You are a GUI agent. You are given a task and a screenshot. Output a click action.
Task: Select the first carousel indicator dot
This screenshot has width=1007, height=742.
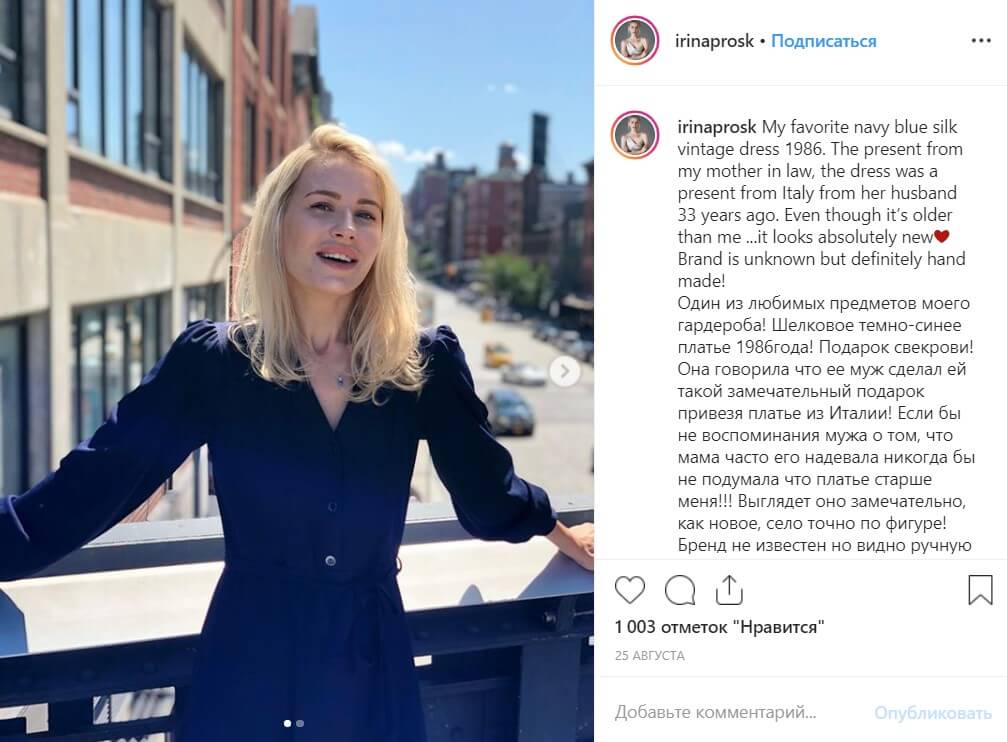(x=287, y=723)
